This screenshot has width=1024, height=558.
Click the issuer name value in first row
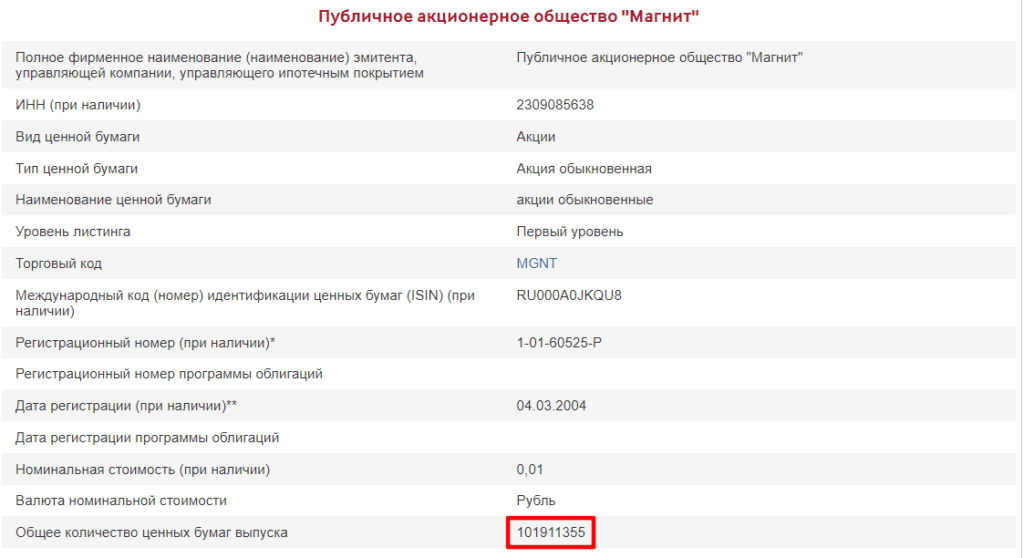pyautogui.click(x=660, y=57)
